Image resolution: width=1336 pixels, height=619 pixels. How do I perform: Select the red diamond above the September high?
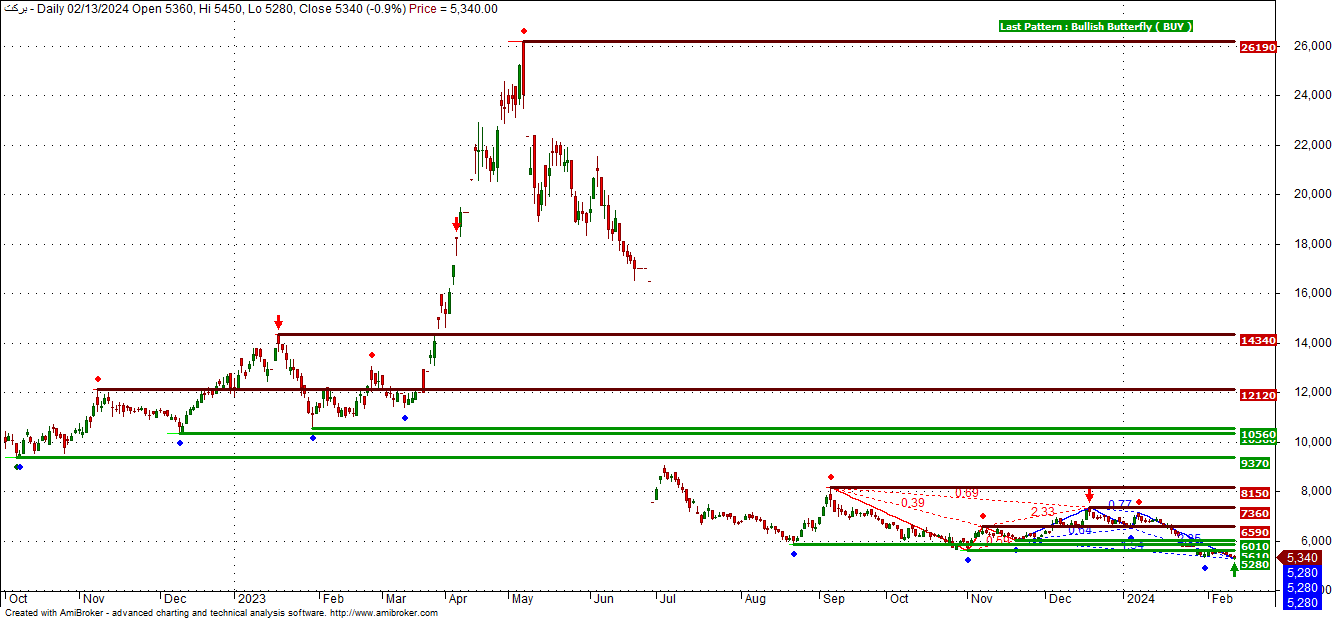pyautogui.click(x=830, y=477)
